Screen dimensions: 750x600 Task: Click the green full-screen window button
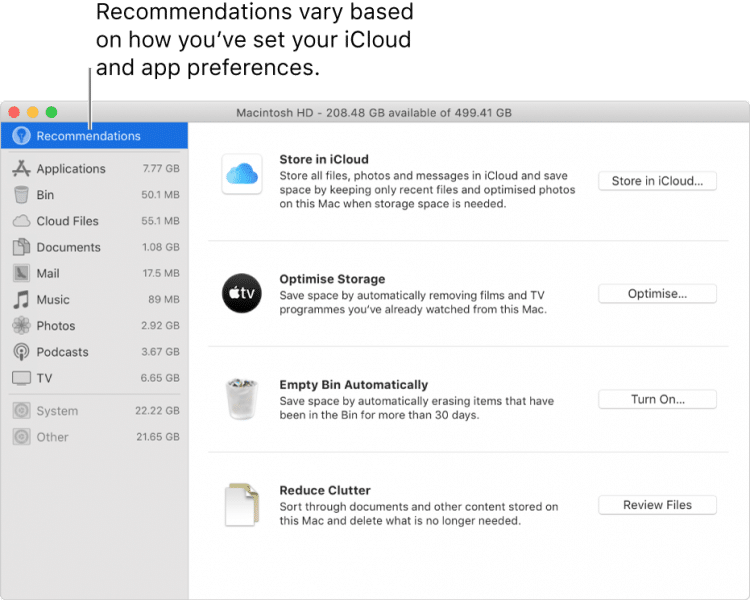click(51, 112)
